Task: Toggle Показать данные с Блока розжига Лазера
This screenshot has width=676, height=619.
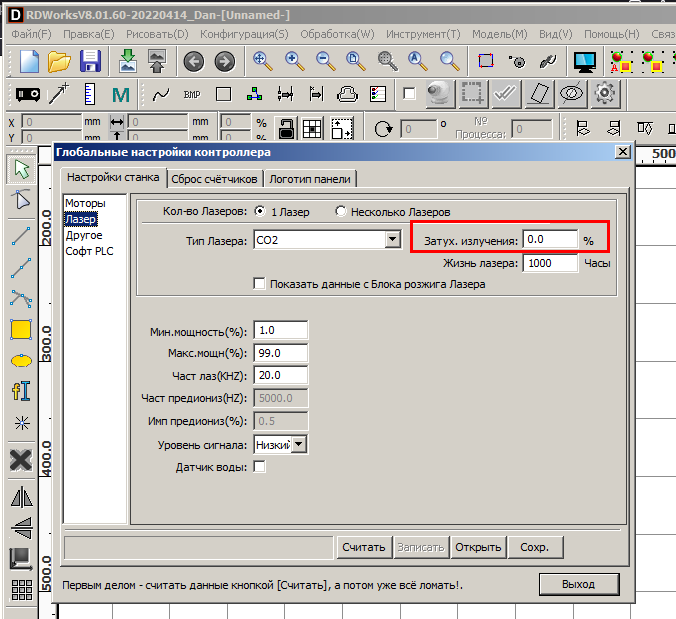Action: point(260,284)
